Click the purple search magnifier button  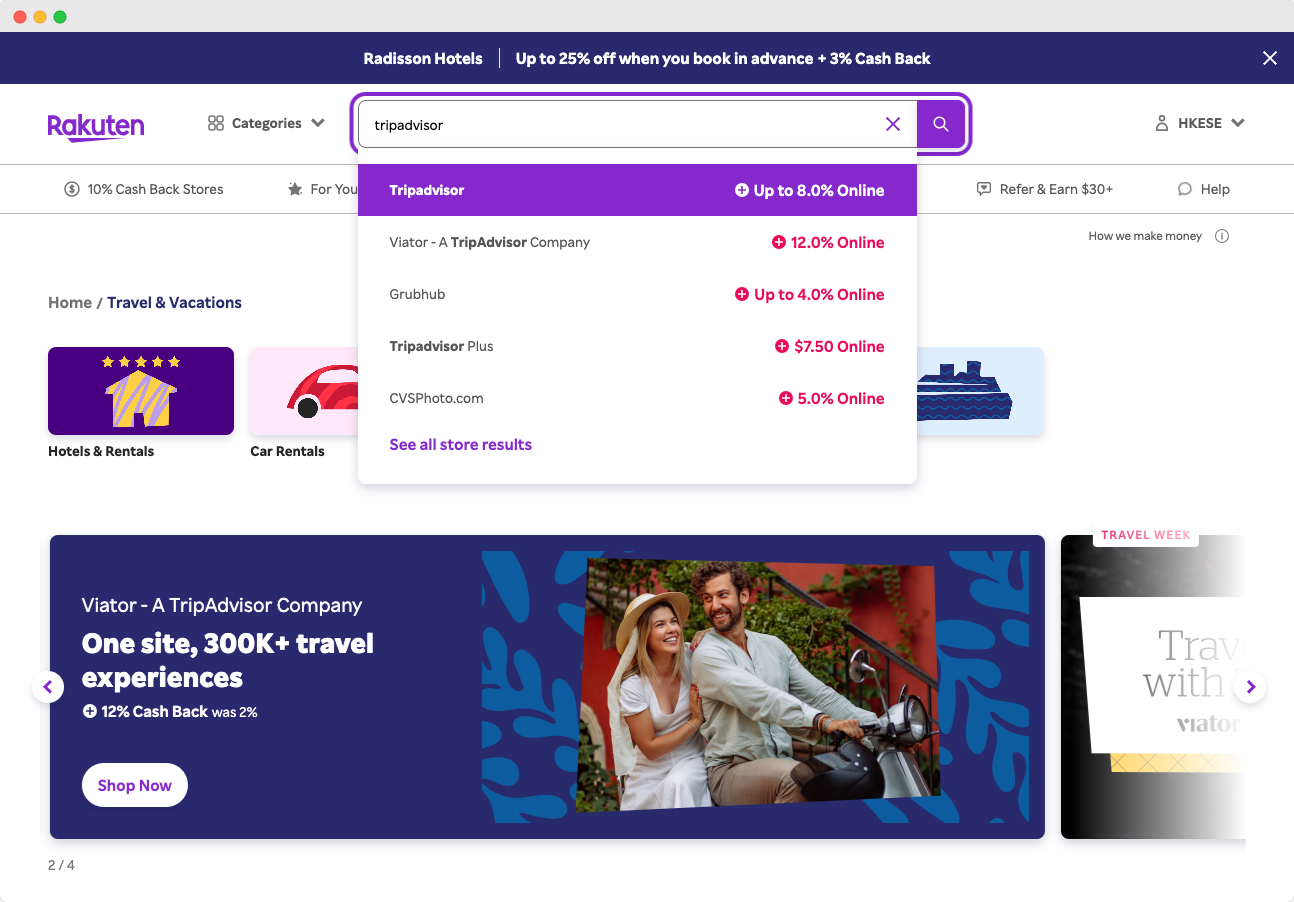(x=940, y=124)
